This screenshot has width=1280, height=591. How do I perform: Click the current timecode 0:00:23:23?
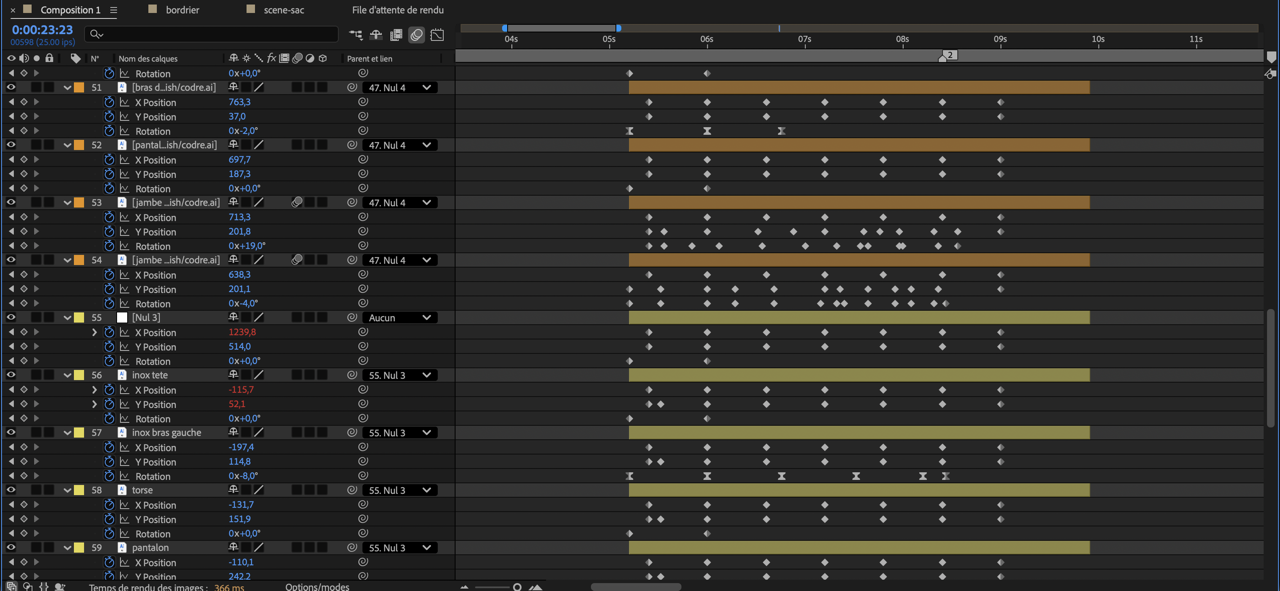[x=42, y=30]
